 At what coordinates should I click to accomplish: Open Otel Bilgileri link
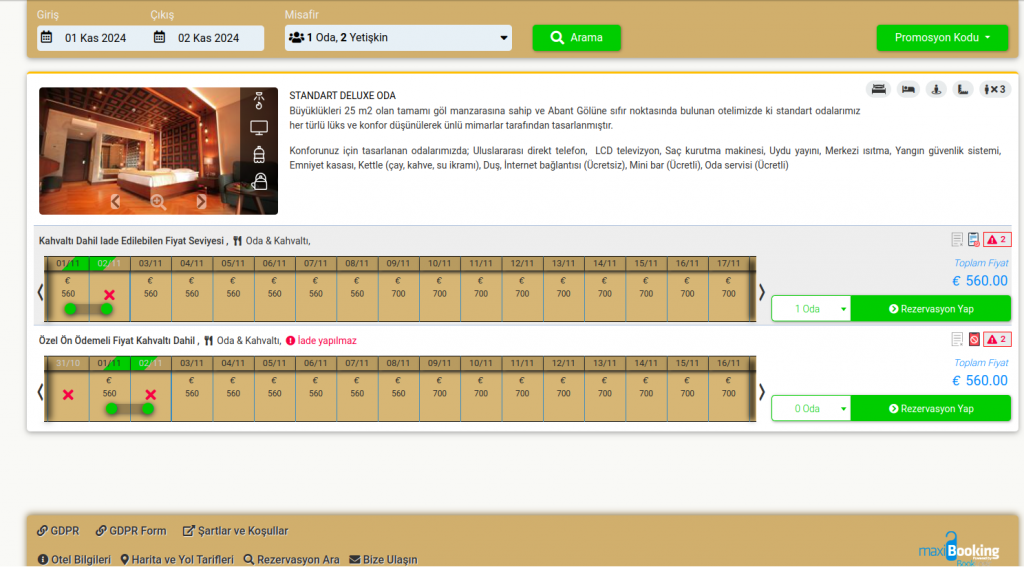tap(74, 560)
